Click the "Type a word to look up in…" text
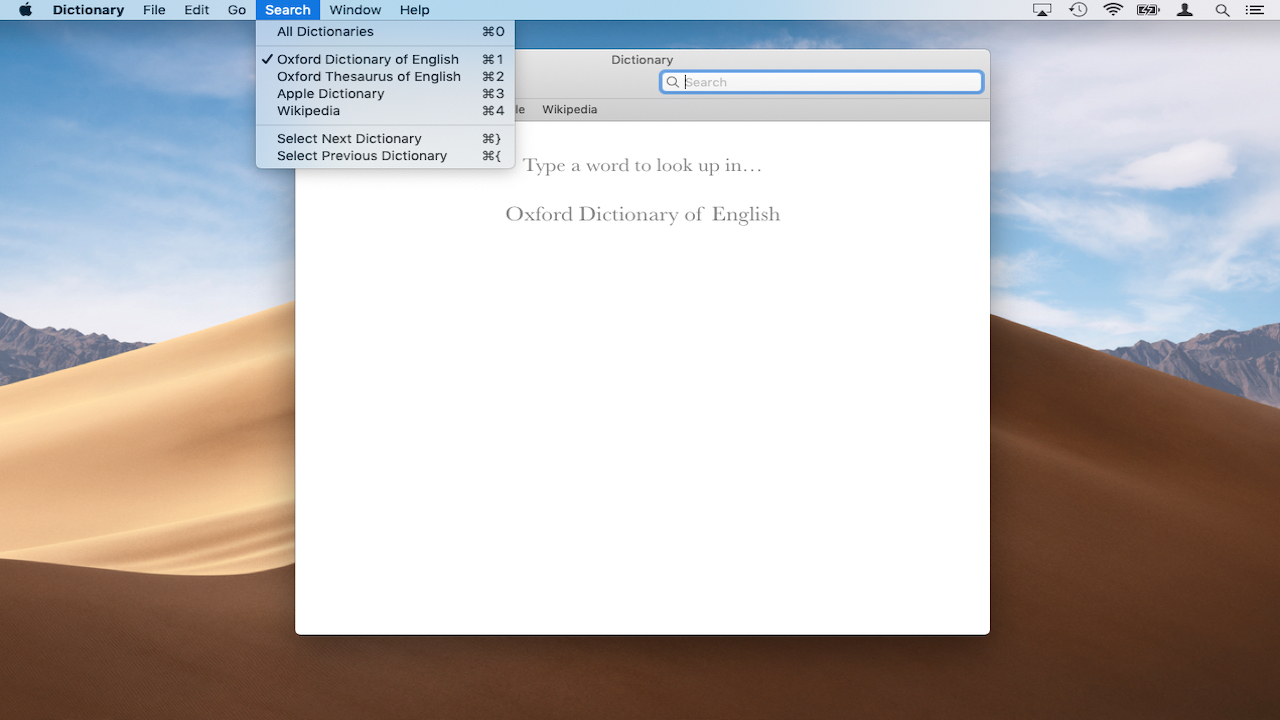 coord(642,166)
